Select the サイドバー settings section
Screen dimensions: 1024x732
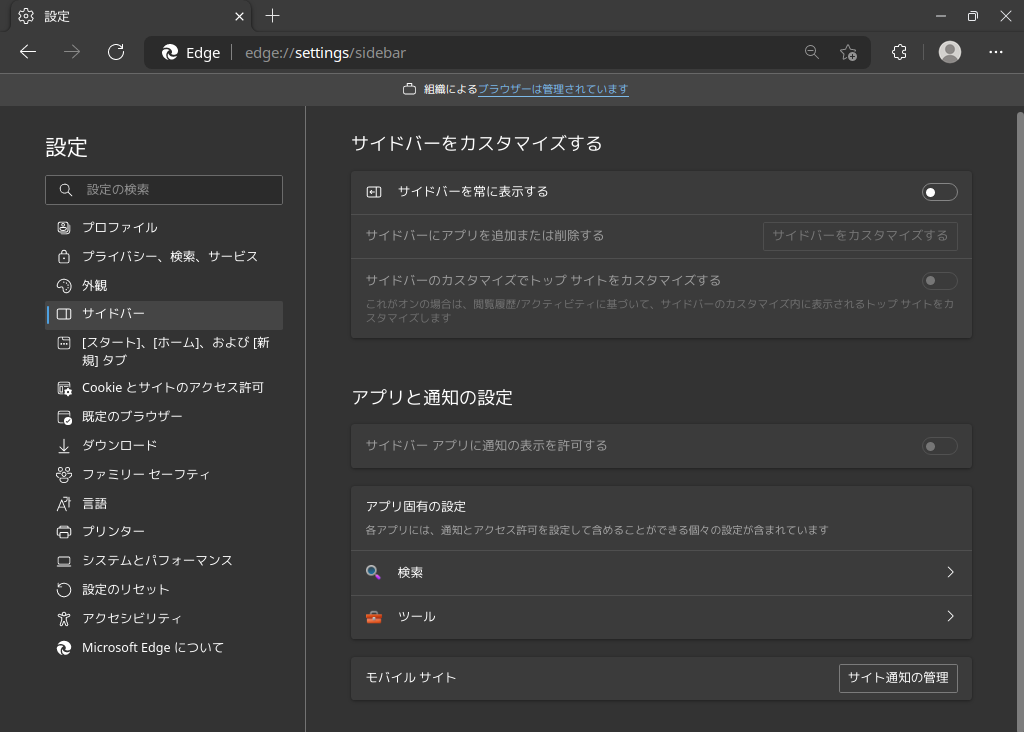point(165,314)
